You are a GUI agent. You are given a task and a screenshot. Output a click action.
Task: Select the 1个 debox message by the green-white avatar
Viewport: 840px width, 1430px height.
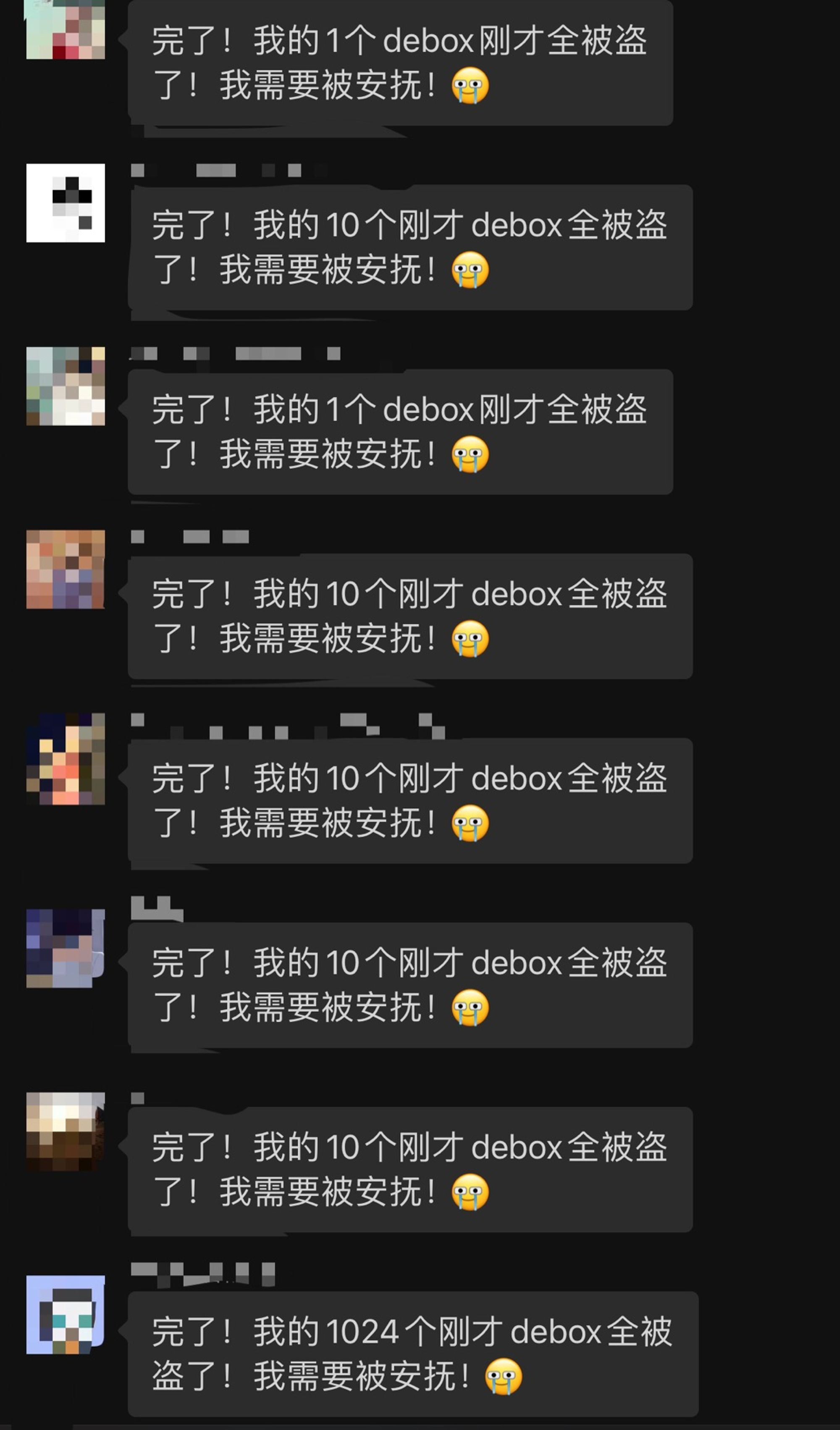[401, 432]
